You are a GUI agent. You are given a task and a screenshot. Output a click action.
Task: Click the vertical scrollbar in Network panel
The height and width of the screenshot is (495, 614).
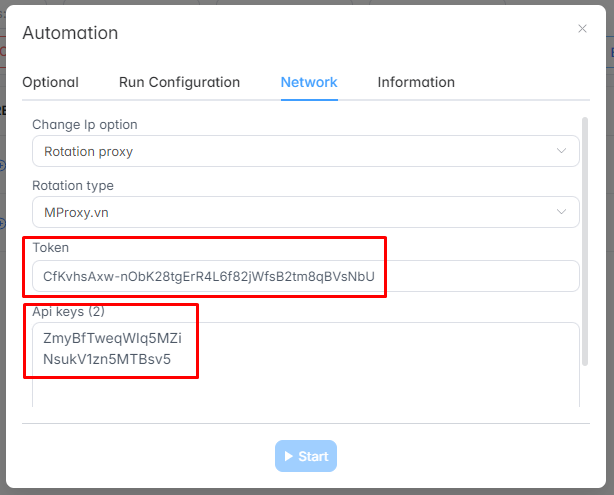[x=585, y=241]
